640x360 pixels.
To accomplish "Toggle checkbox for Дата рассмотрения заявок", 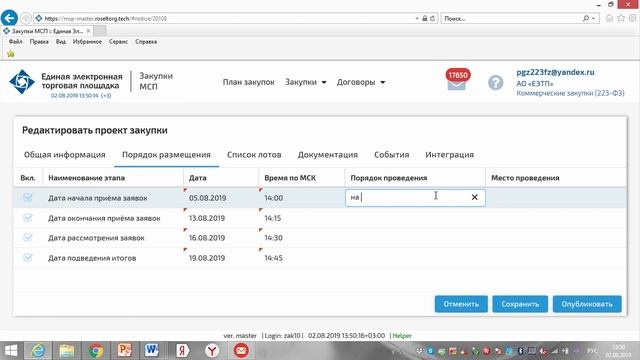I will click(28, 238).
